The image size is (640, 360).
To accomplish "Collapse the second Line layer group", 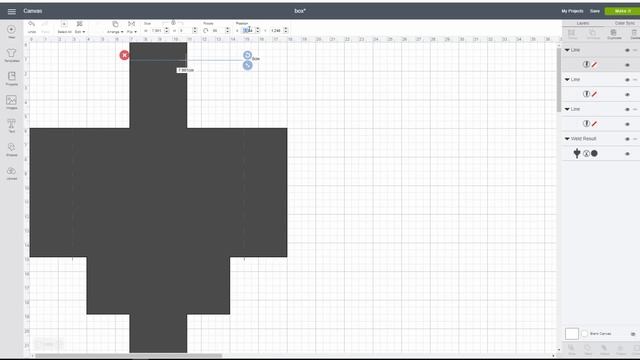I will tap(567, 79).
